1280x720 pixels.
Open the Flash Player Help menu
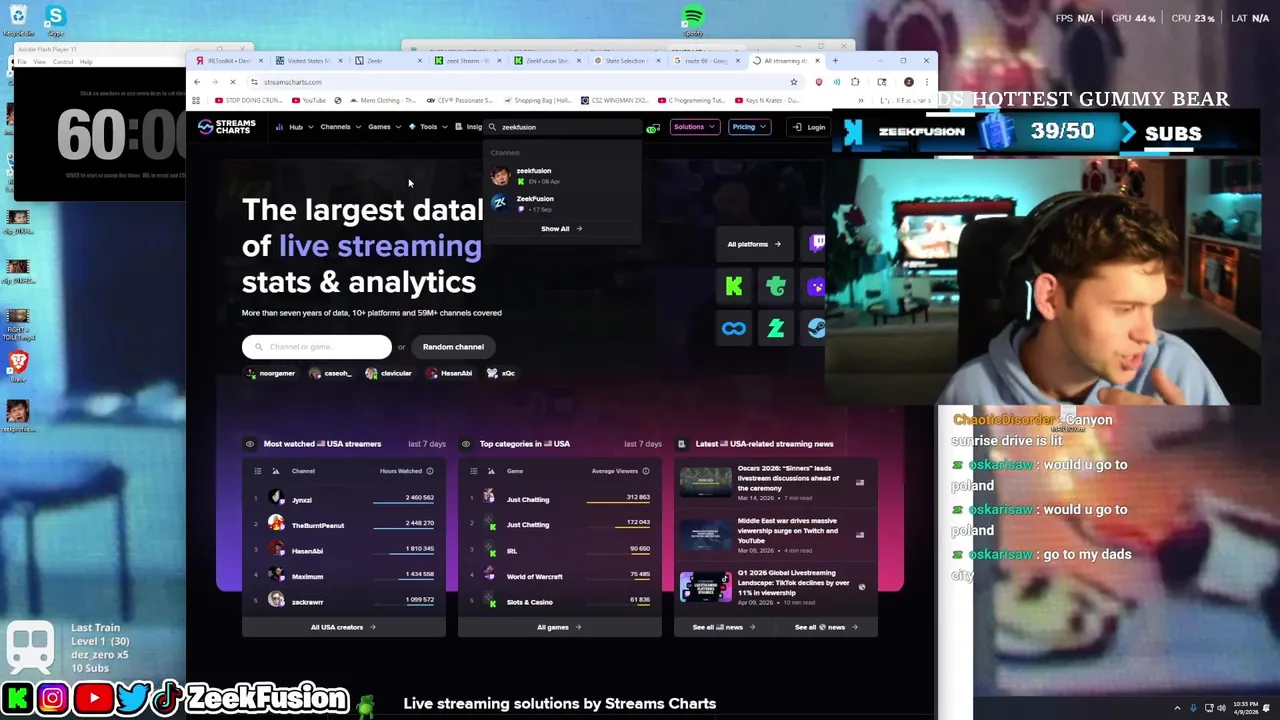[x=86, y=62]
